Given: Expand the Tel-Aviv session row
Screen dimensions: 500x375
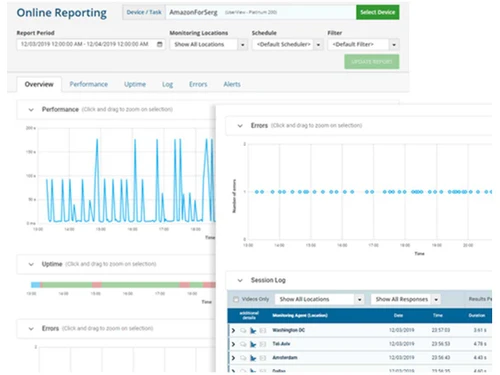Looking at the screenshot, I should pos(233,344).
